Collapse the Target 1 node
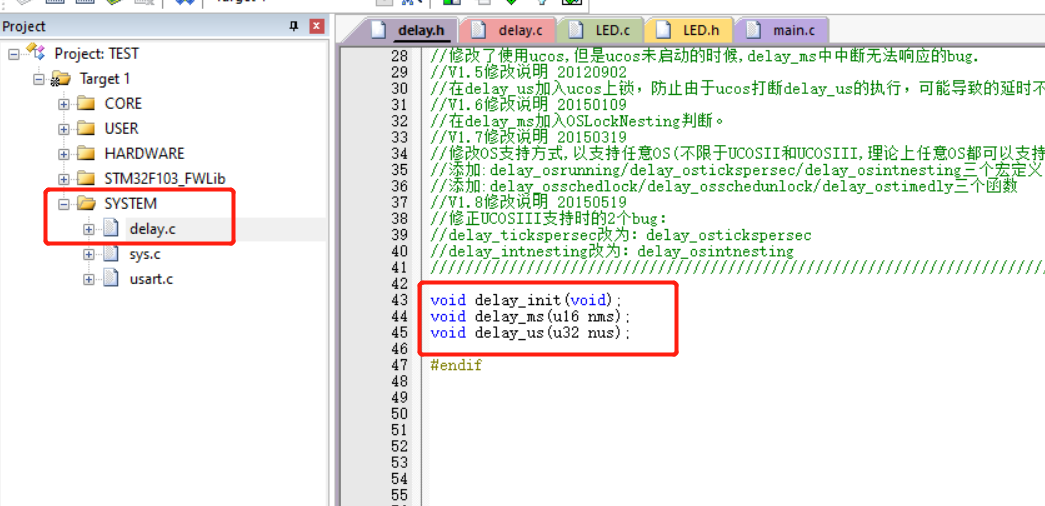 (39, 79)
